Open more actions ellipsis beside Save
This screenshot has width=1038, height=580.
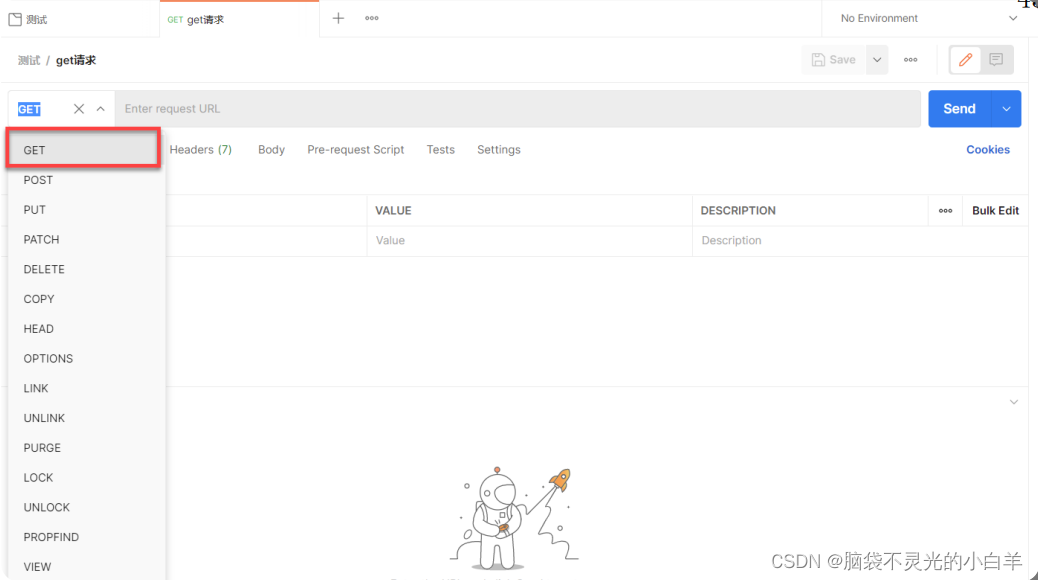click(911, 60)
